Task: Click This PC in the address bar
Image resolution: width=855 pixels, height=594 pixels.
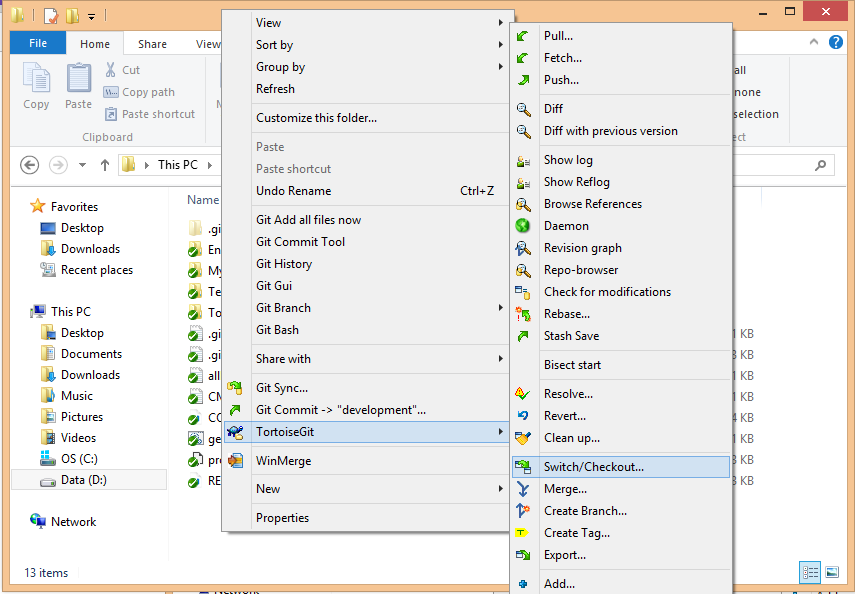Action: 178,165
